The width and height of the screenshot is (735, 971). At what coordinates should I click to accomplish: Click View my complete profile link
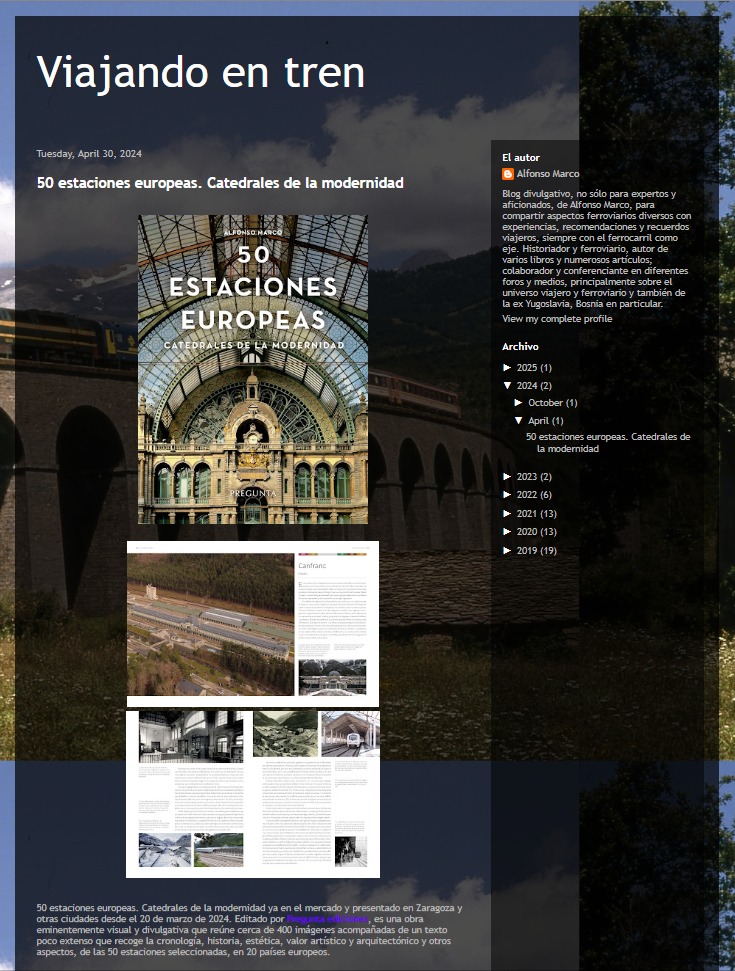click(x=556, y=318)
